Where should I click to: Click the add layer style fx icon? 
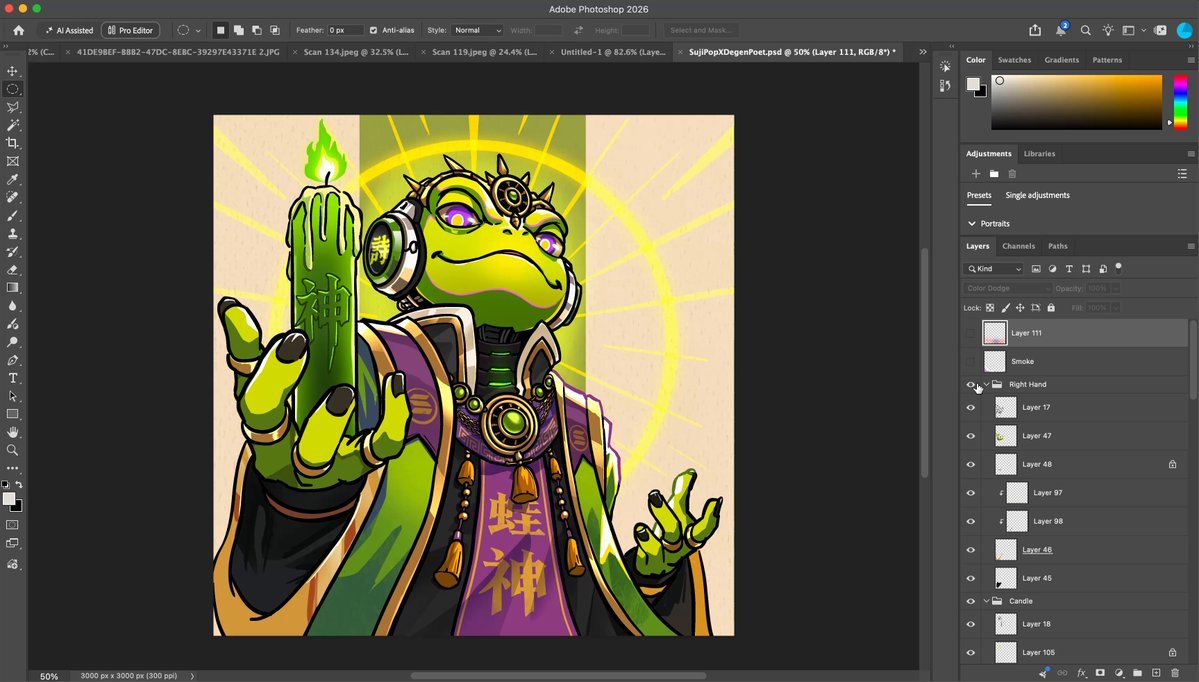click(x=1082, y=673)
